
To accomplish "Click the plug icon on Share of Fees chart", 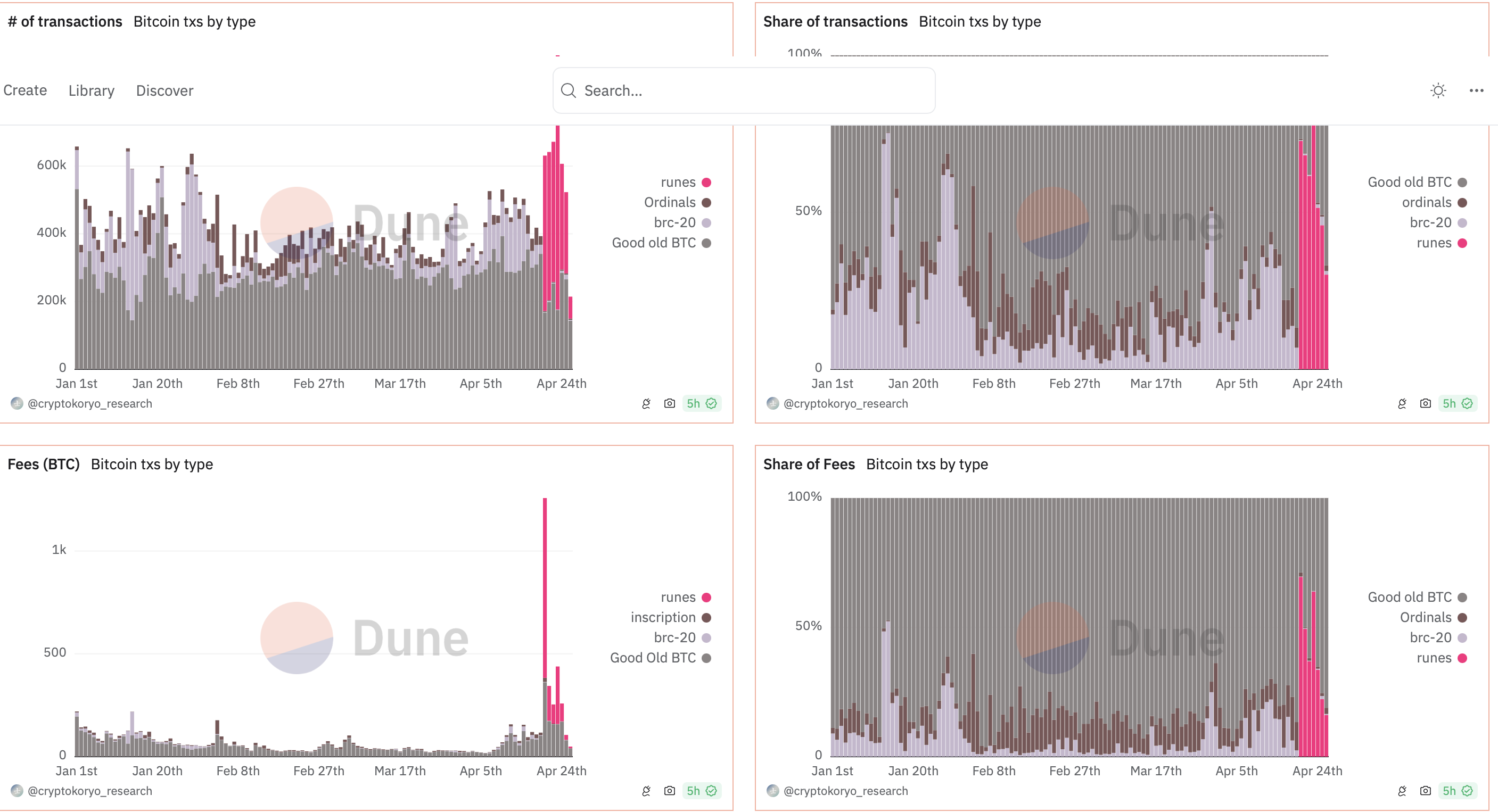I will point(1402,791).
